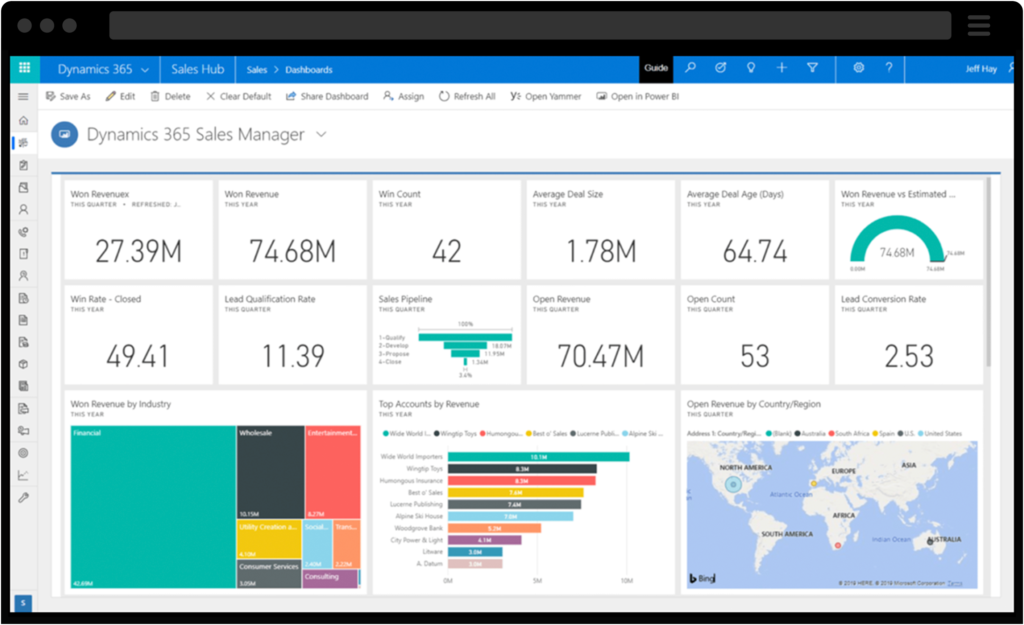Open the wrench icon in sidebar
Viewport: 1024px width, 625px height.
[24, 497]
